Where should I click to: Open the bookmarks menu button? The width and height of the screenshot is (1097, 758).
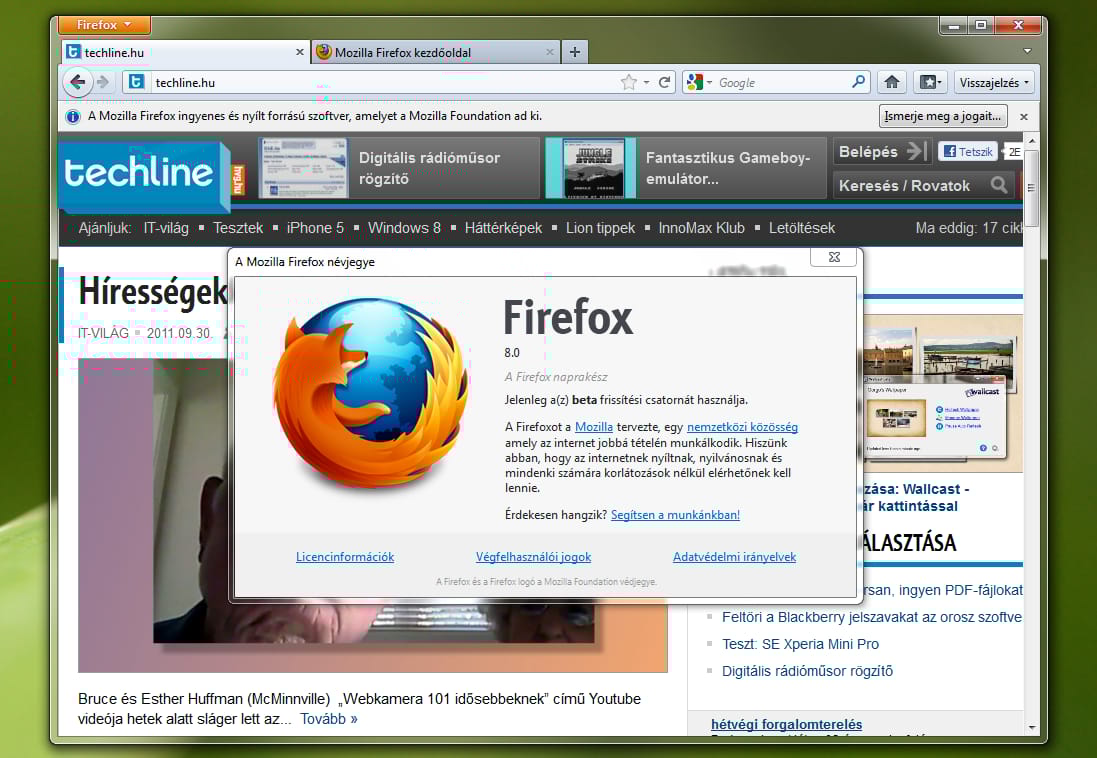(x=930, y=83)
